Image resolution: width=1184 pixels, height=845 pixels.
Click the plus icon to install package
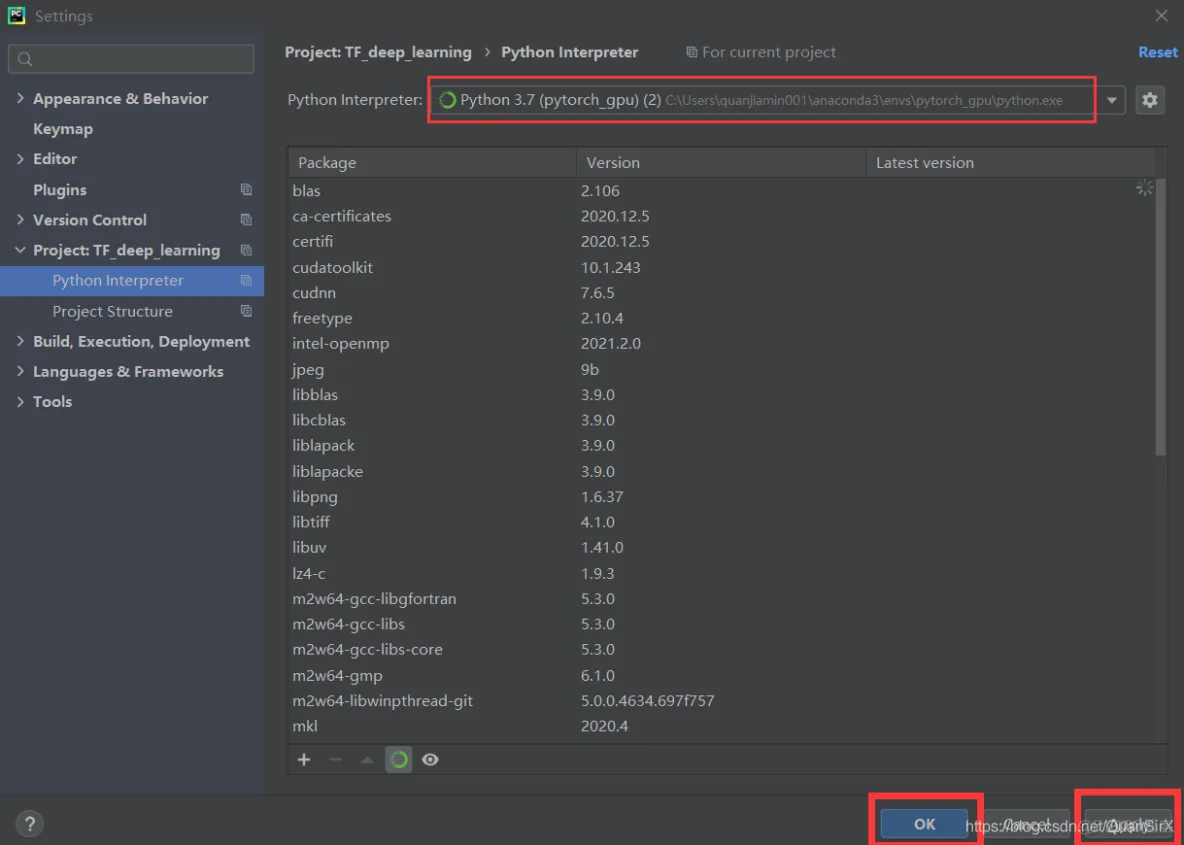pyautogui.click(x=304, y=760)
